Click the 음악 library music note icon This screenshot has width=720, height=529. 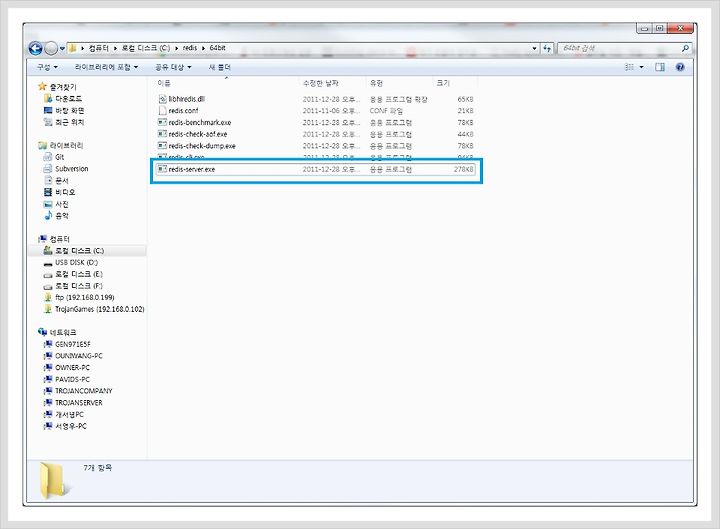click(x=48, y=216)
